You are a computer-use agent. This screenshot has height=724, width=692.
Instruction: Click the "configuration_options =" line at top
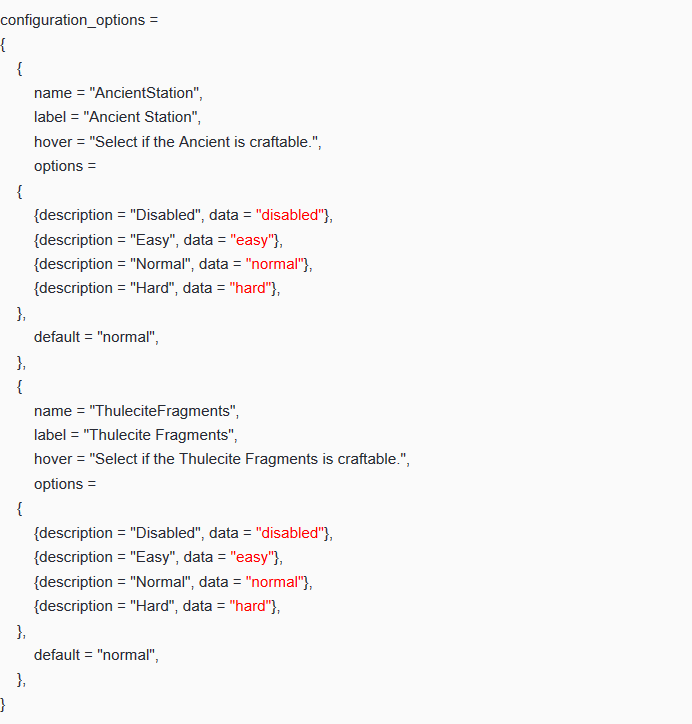click(x=80, y=20)
